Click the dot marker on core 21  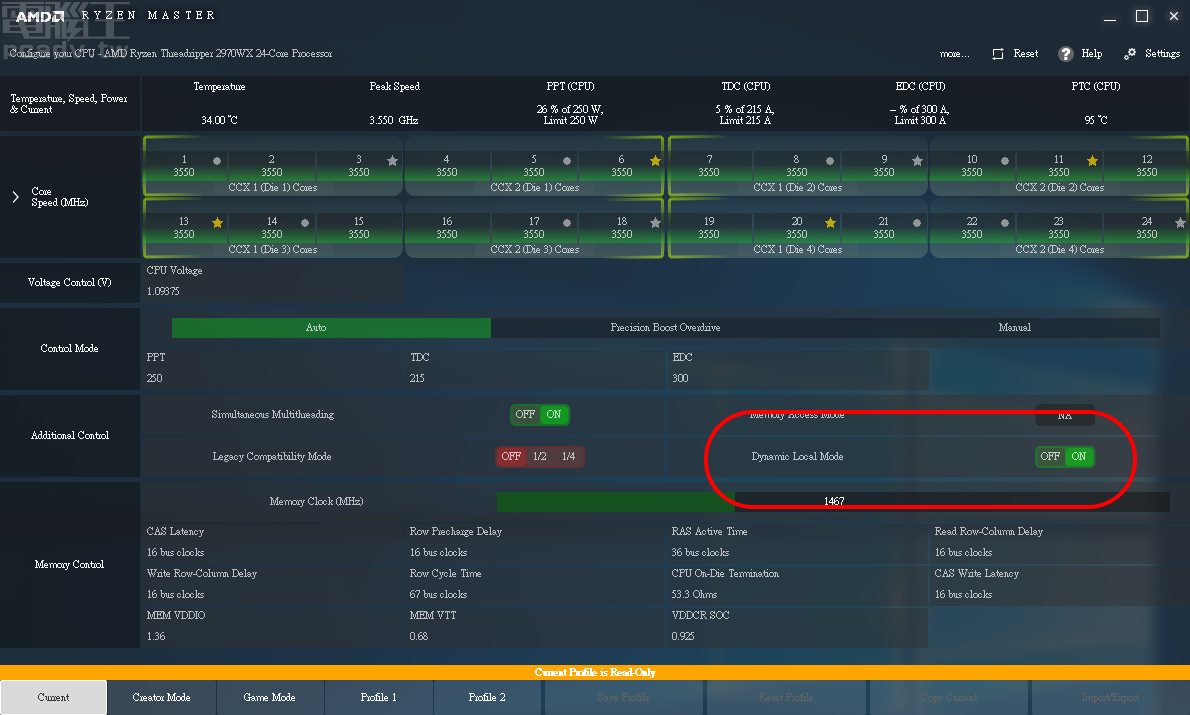point(917,223)
